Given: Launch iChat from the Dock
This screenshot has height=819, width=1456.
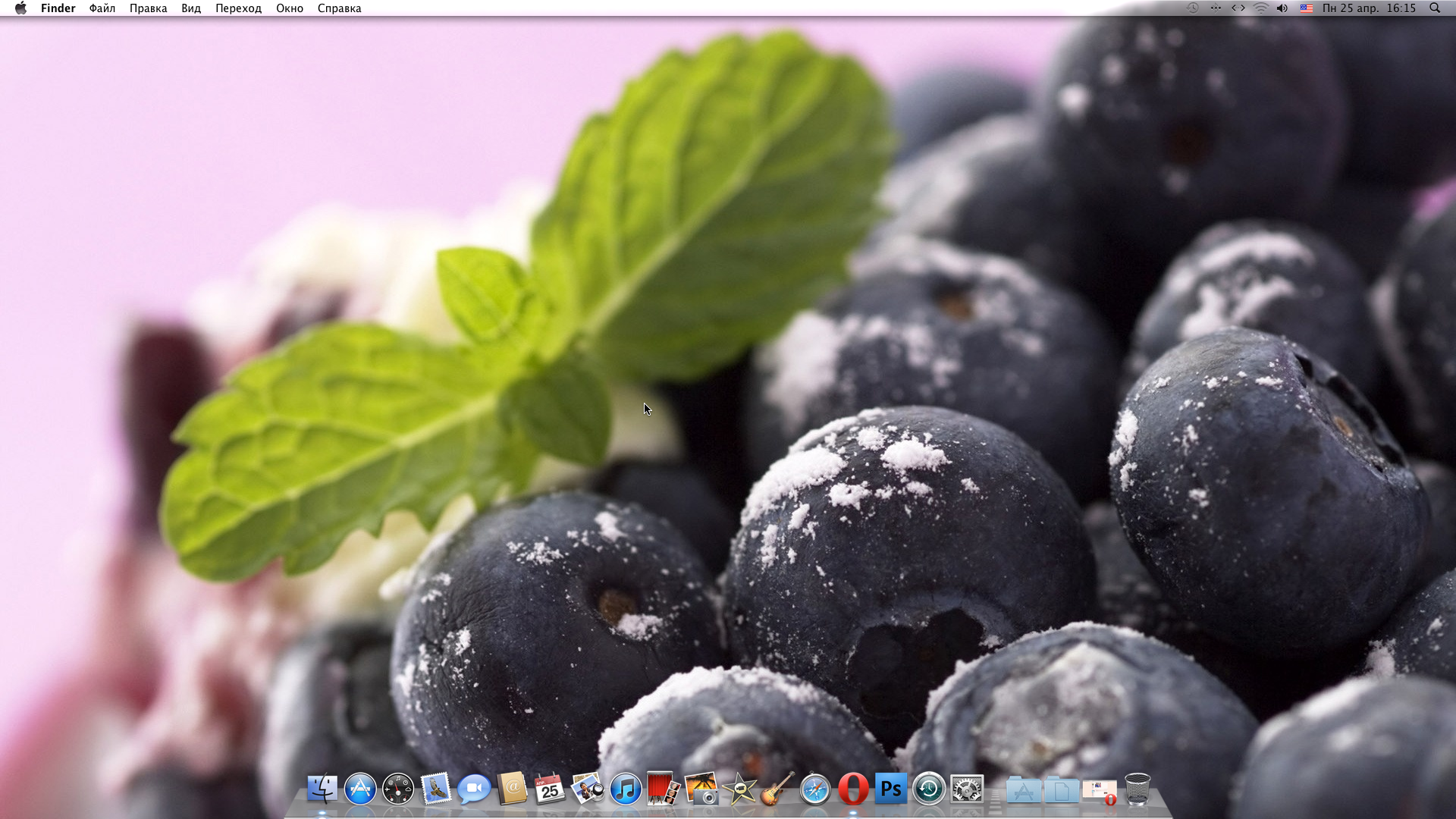Looking at the screenshot, I should tap(474, 789).
